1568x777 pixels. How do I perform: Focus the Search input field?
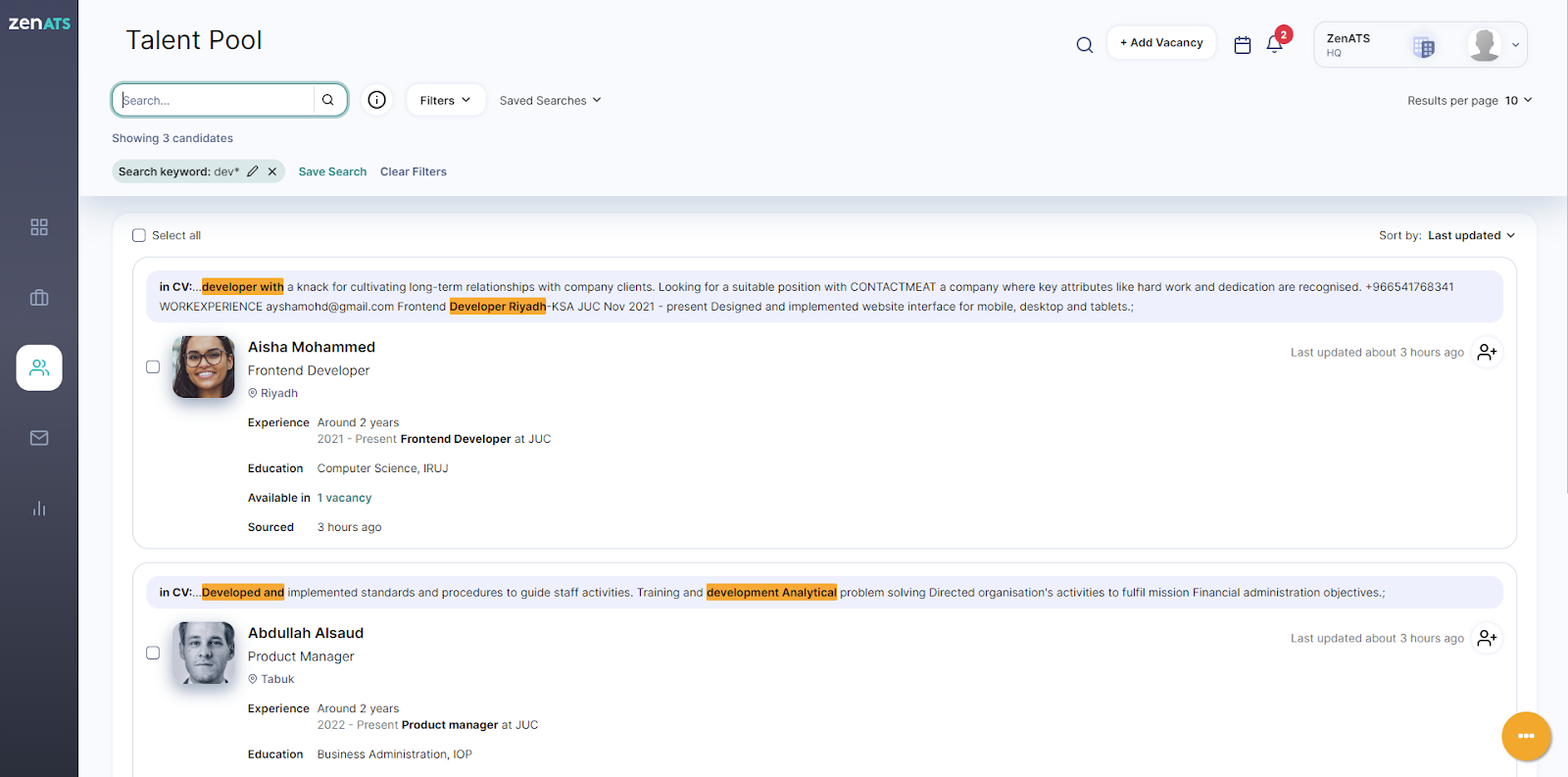point(216,100)
